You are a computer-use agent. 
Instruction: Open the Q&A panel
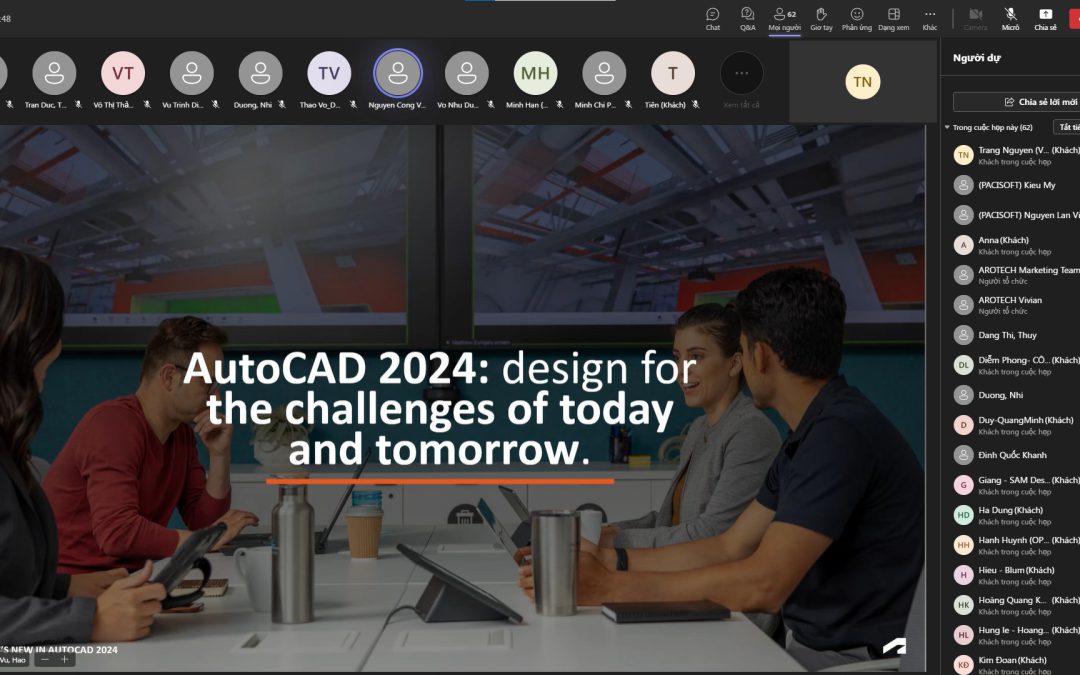(x=747, y=19)
